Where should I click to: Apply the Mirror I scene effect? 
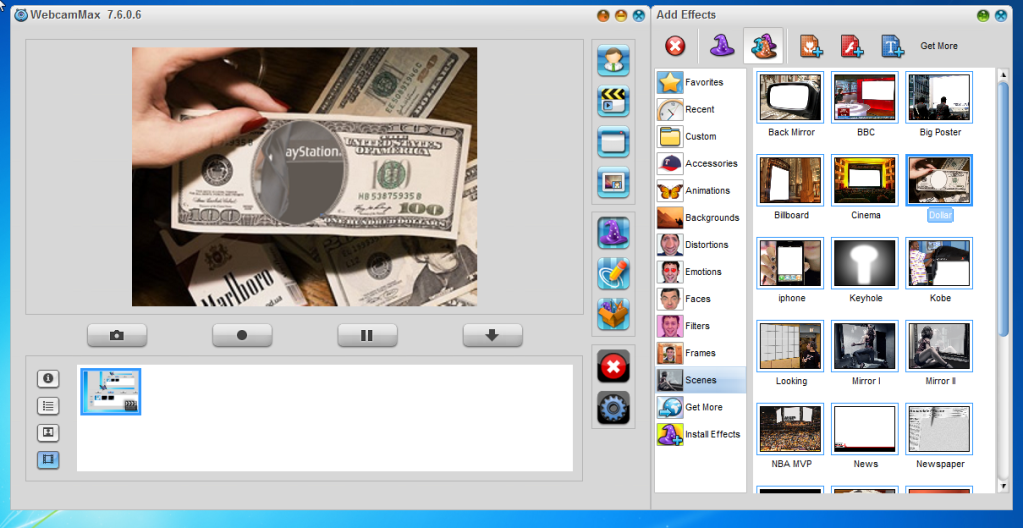click(x=865, y=346)
